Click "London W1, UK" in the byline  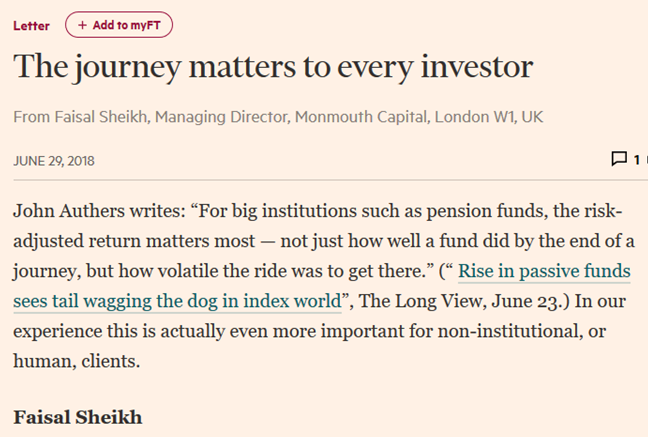(488, 117)
